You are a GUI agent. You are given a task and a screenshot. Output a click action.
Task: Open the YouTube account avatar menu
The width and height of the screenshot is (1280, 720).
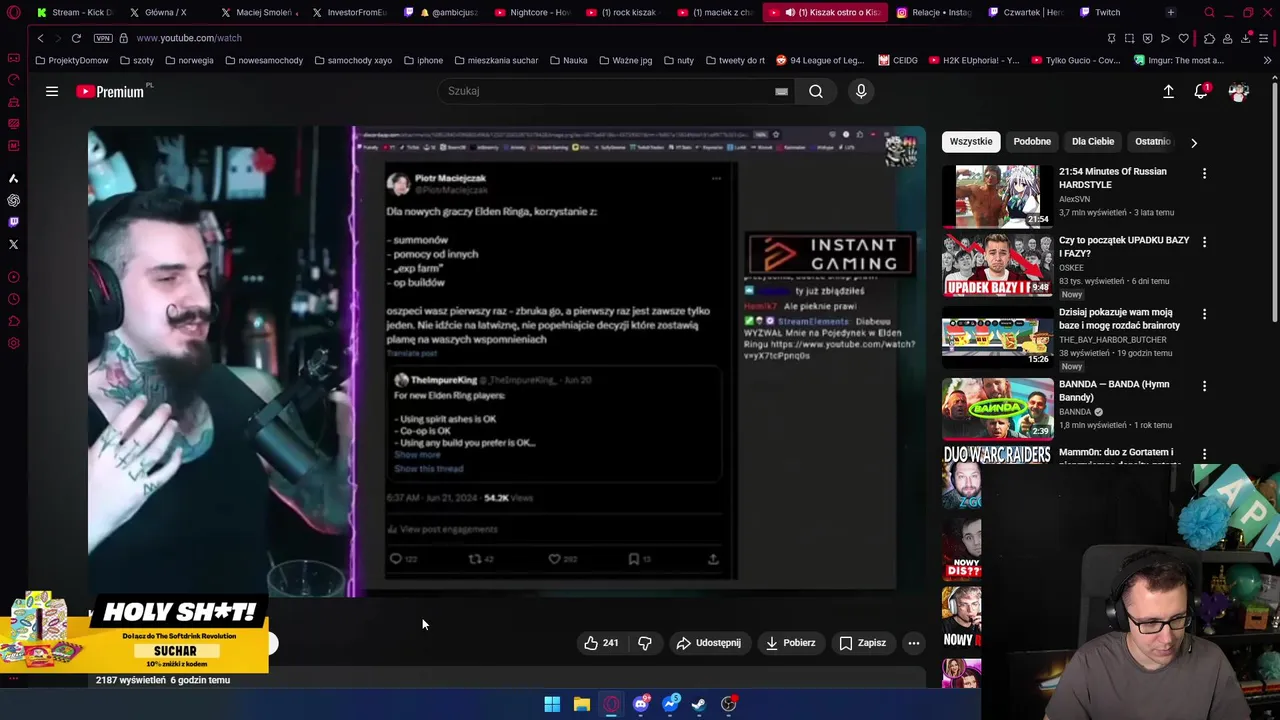(x=1239, y=91)
